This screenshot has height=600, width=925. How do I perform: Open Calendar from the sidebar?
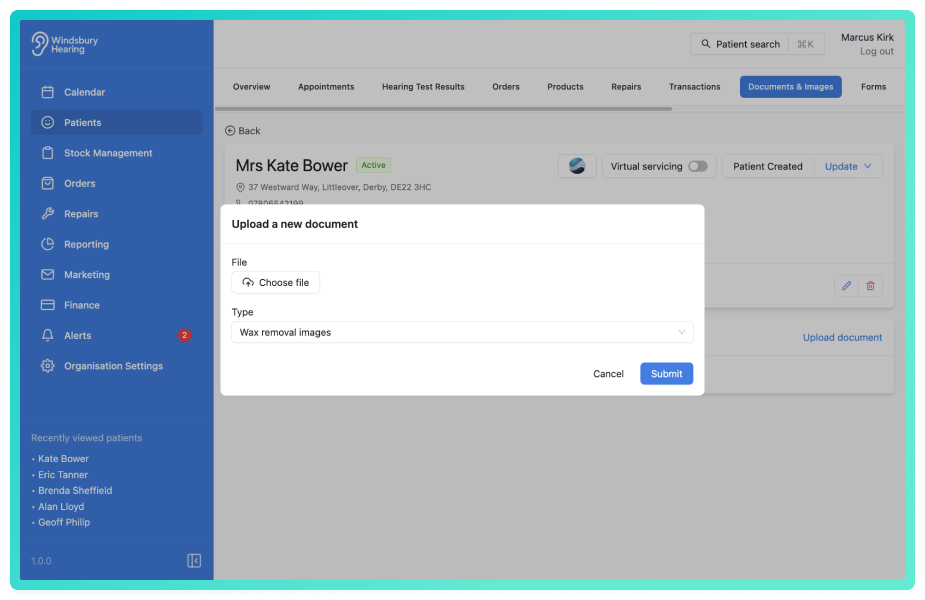point(116,92)
